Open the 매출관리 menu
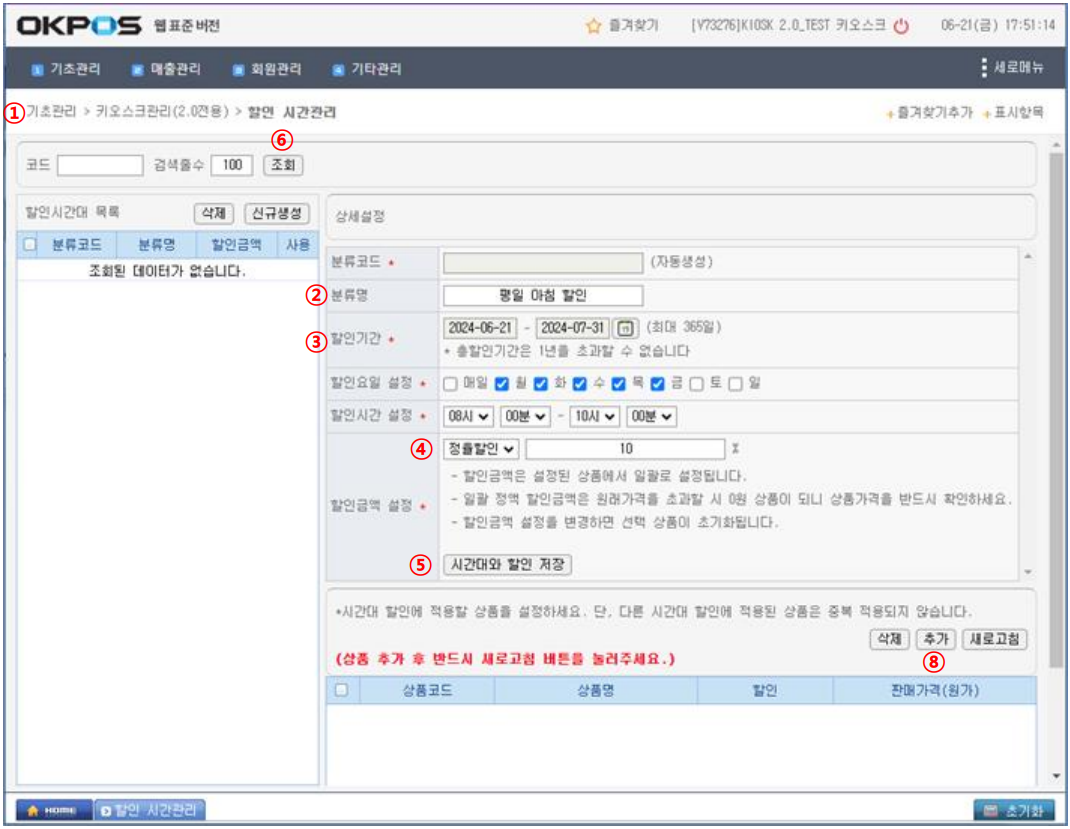 coord(166,69)
